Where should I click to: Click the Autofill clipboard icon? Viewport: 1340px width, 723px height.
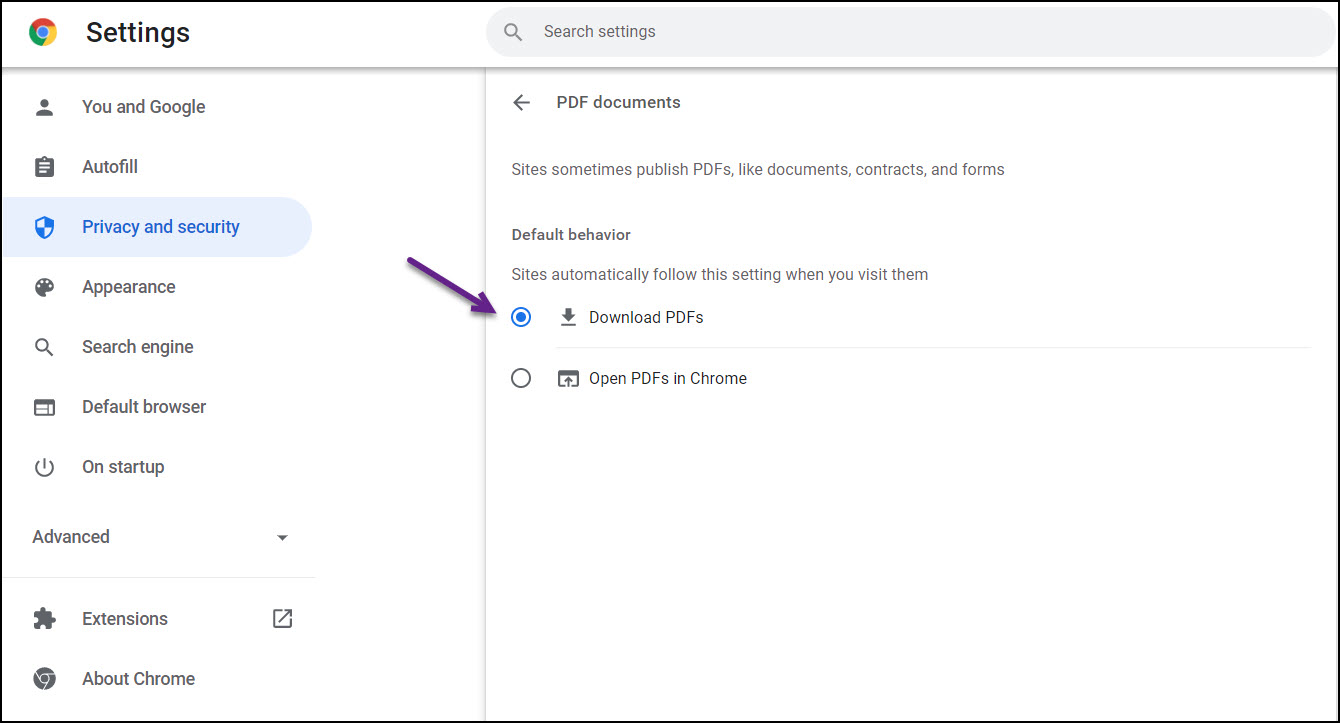pos(44,167)
